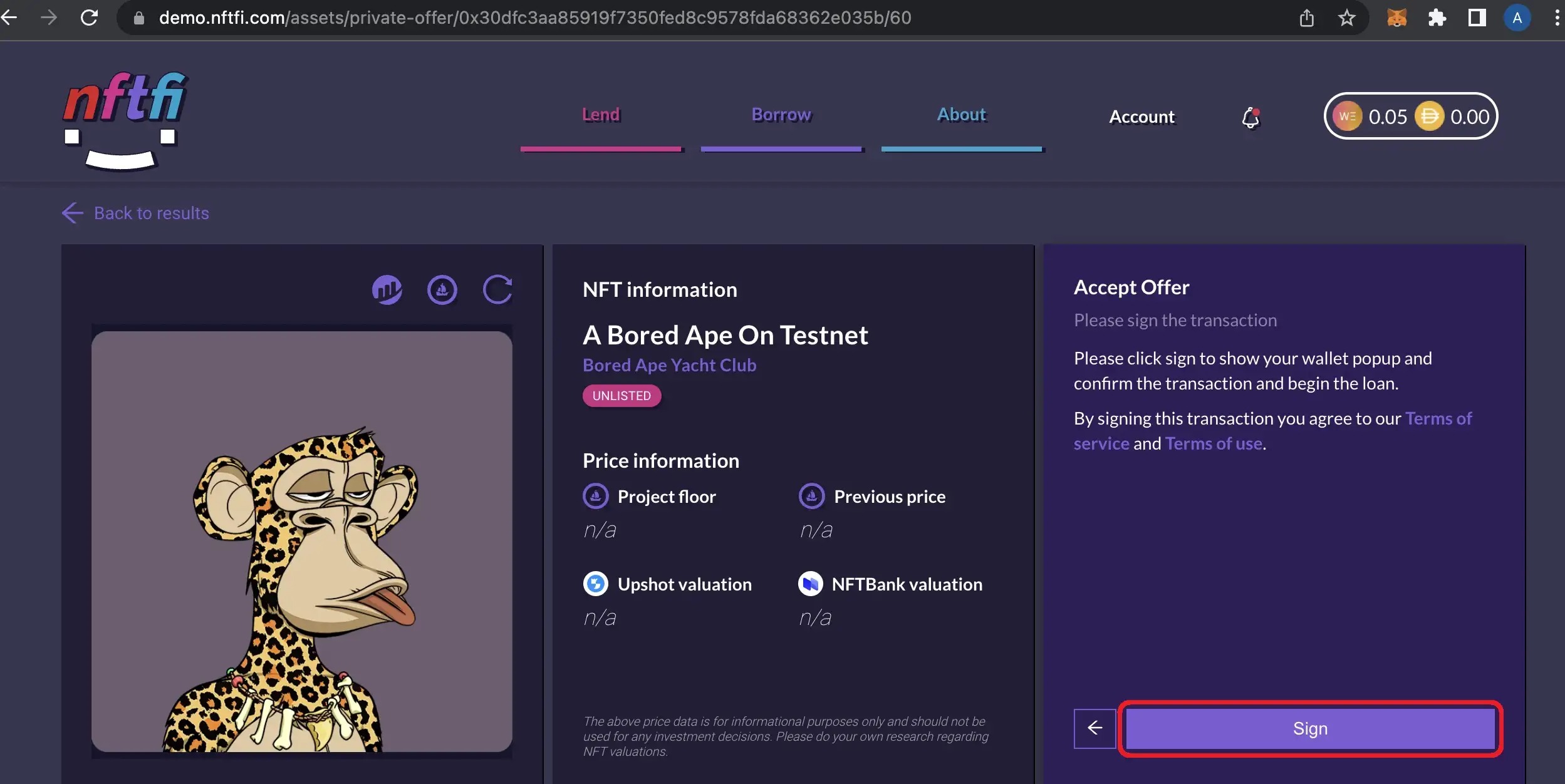View the NFT on OpenSea via ship icon
The width and height of the screenshot is (1565, 784).
(442, 289)
